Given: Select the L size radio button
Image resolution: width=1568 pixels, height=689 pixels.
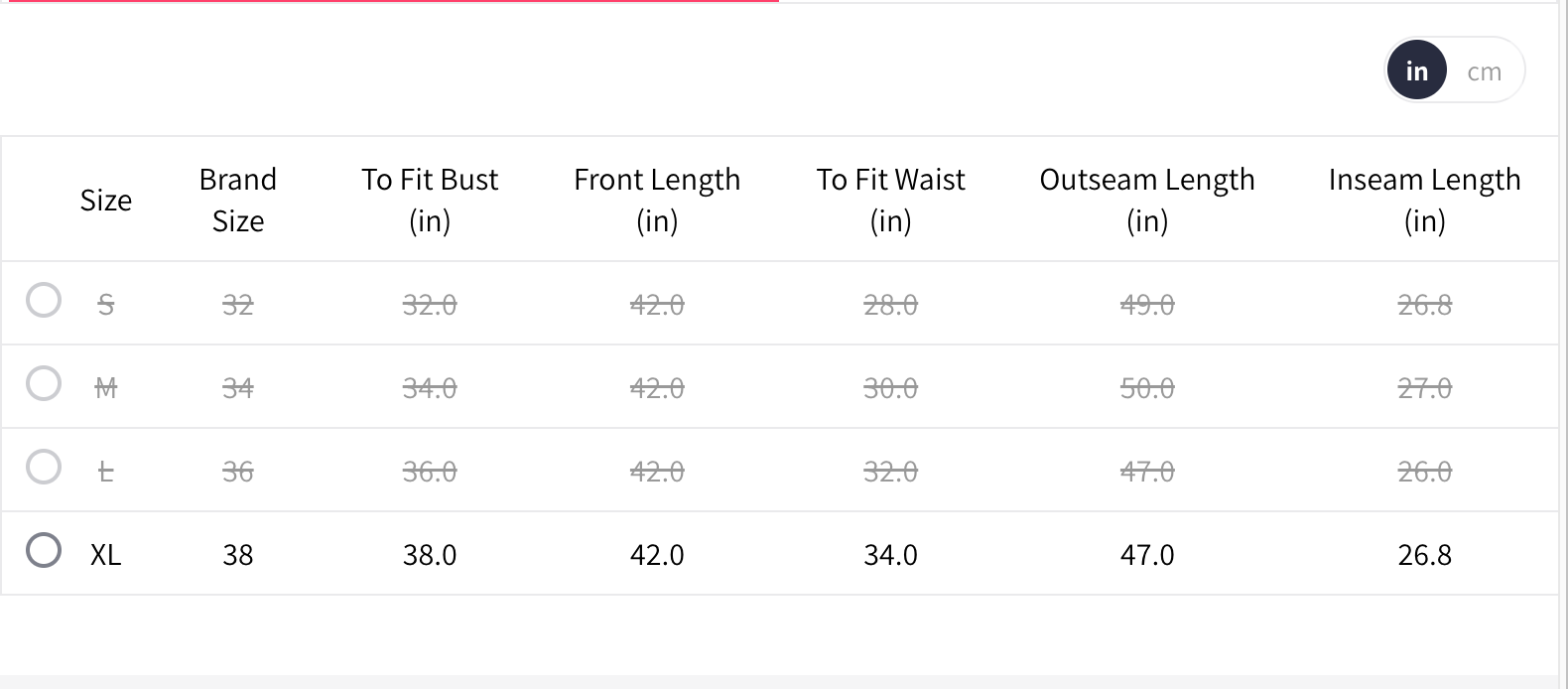Looking at the screenshot, I should click(44, 467).
